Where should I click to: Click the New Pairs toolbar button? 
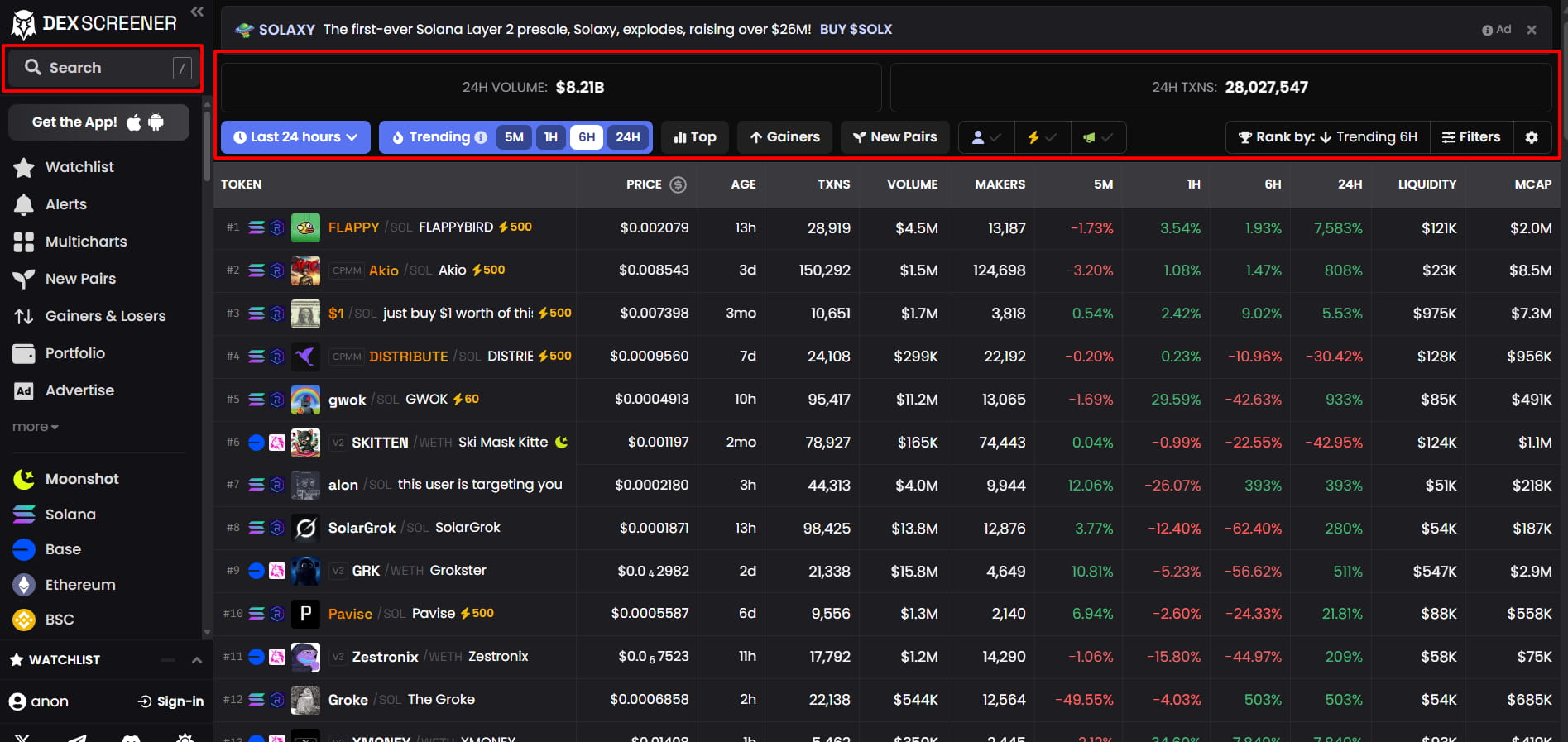coord(895,137)
